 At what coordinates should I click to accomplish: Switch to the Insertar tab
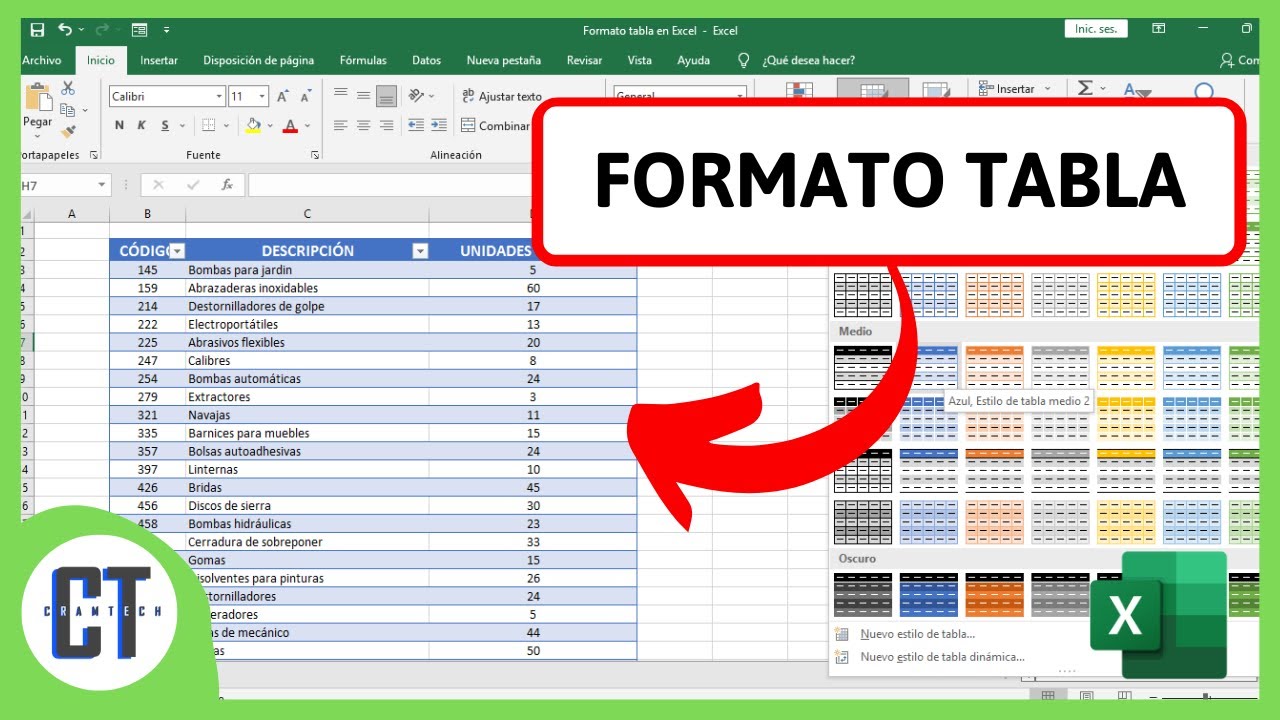[159, 60]
